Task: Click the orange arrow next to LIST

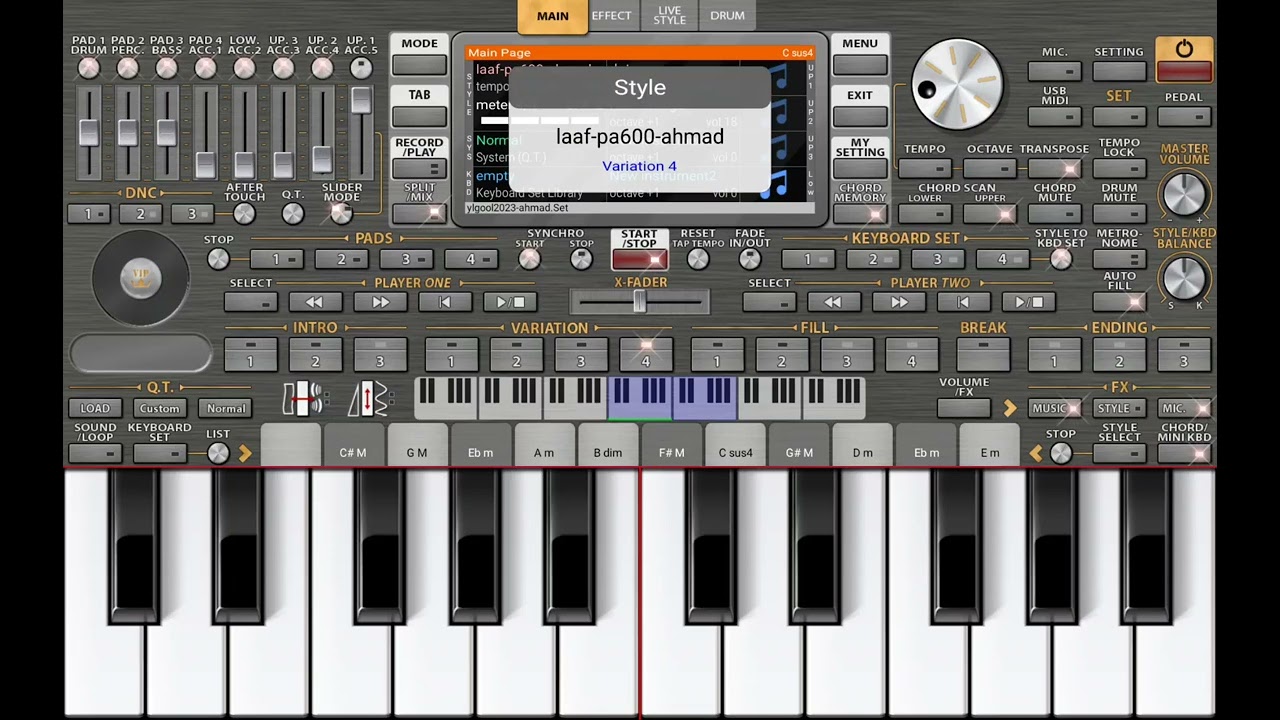Action: click(x=245, y=454)
